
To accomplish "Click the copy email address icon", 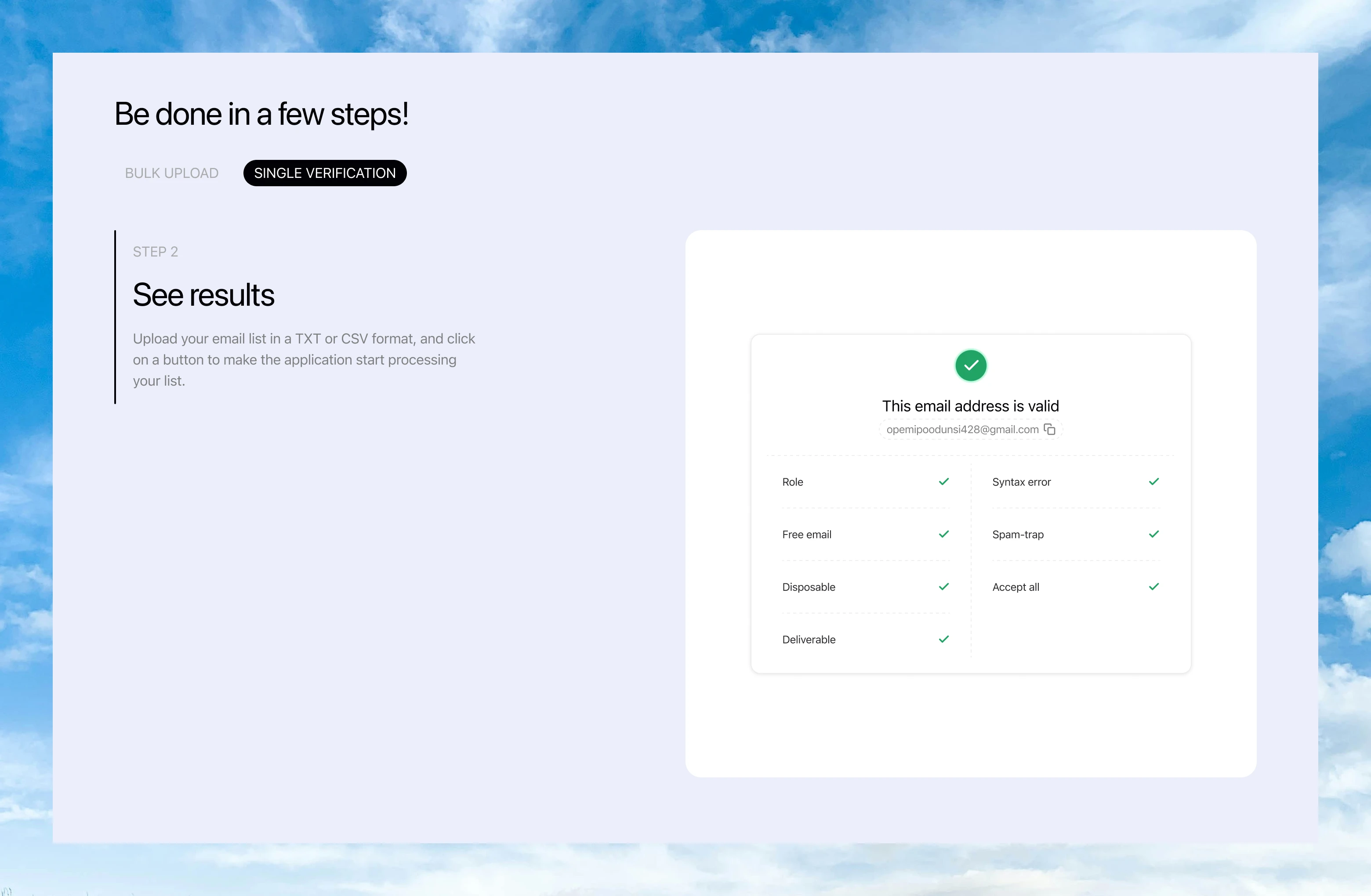I will tap(1050, 430).
